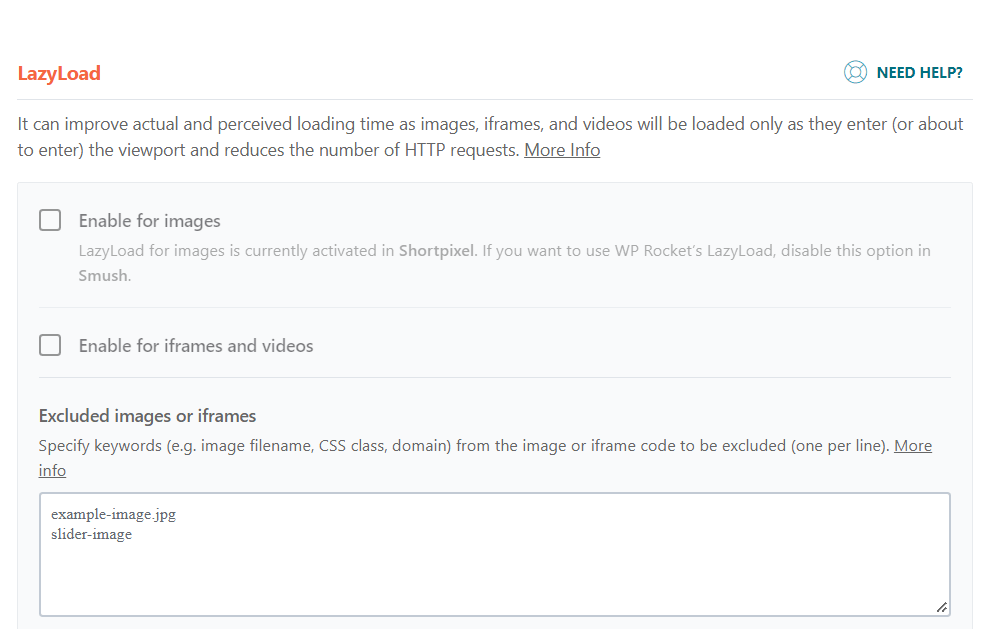Focus the excluded images textarea

click(x=495, y=554)
